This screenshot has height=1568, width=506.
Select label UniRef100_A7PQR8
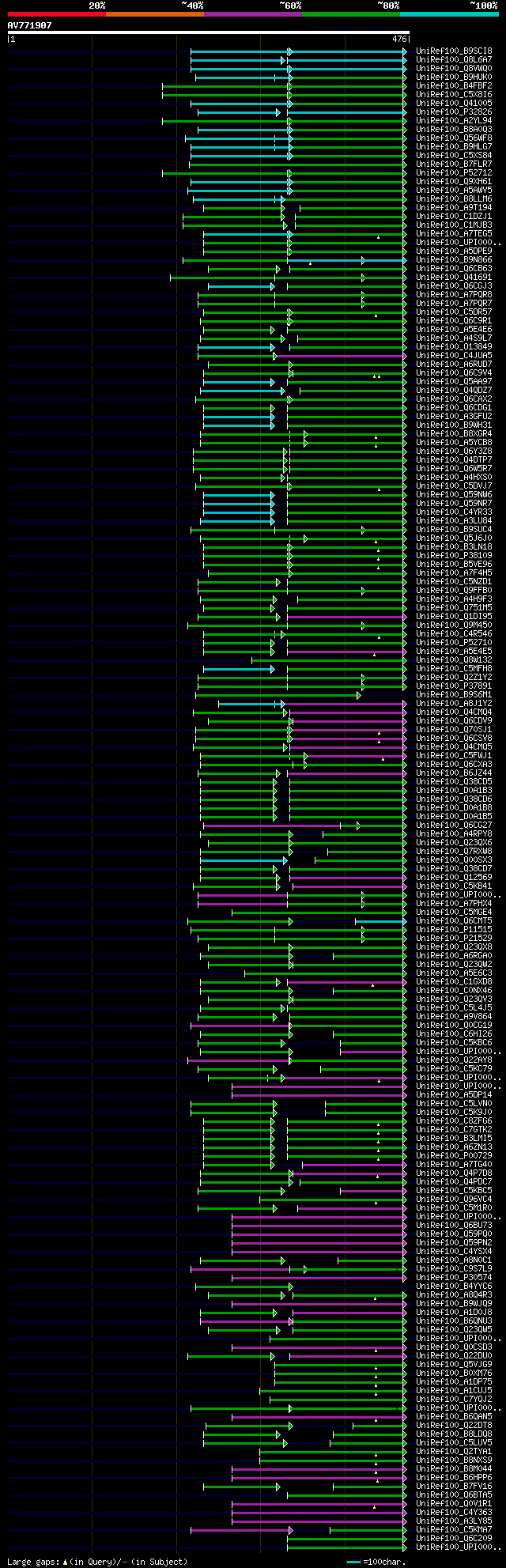[454, 294]
